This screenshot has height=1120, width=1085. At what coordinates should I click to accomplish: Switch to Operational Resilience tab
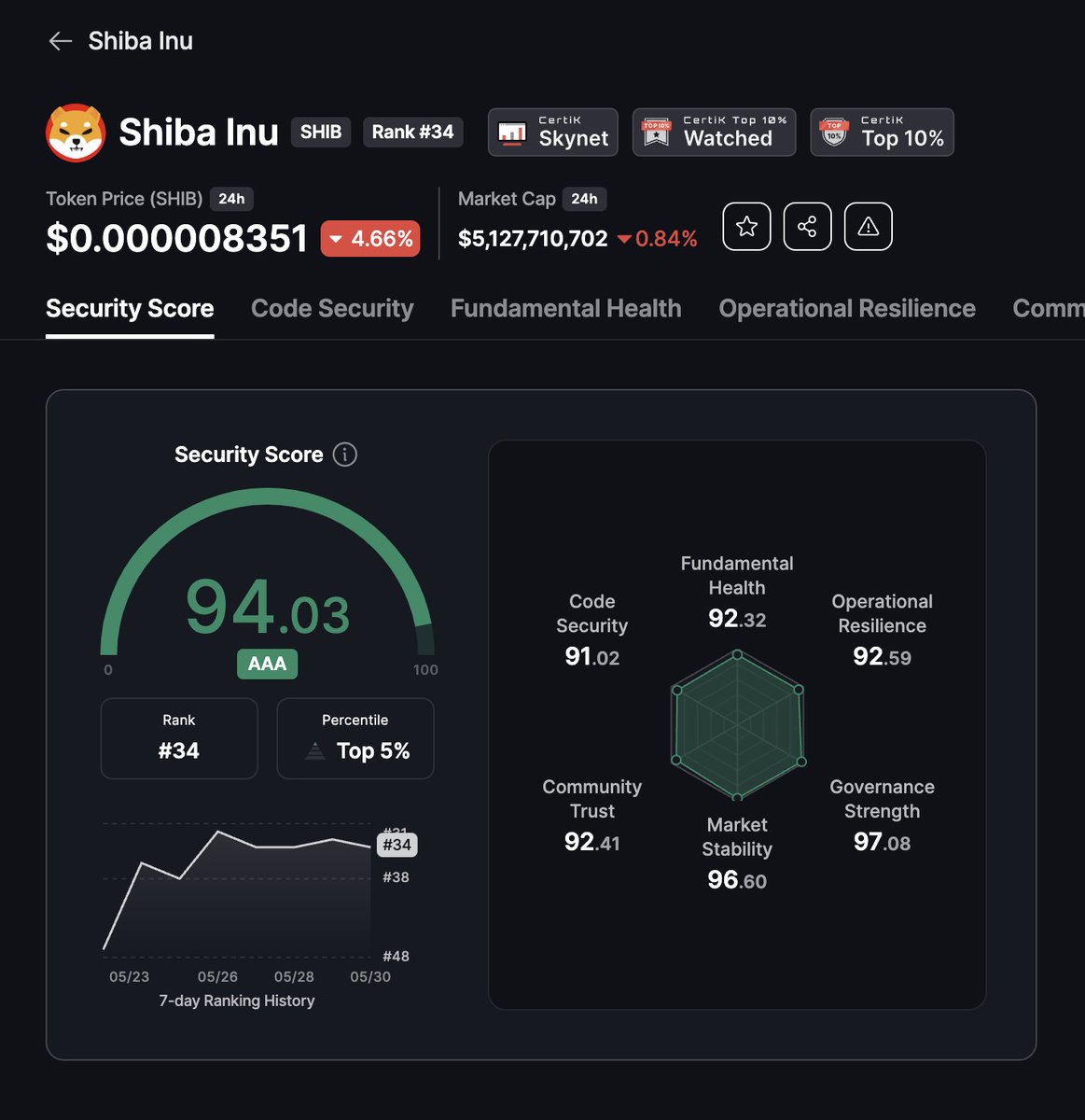tap(847, 309)
